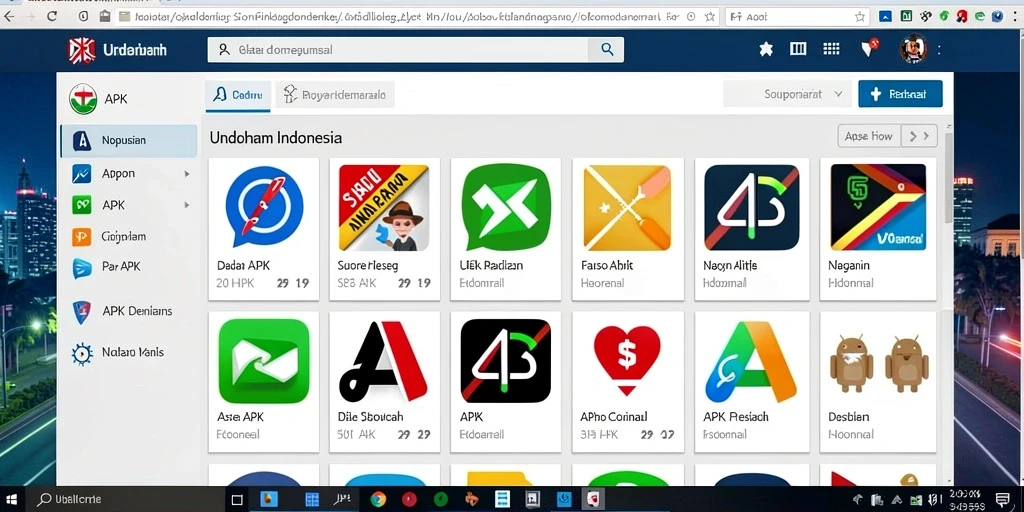The image size is (1024, 512).
Task: Switch to the Cadmu tab
Action: (238, 95)
